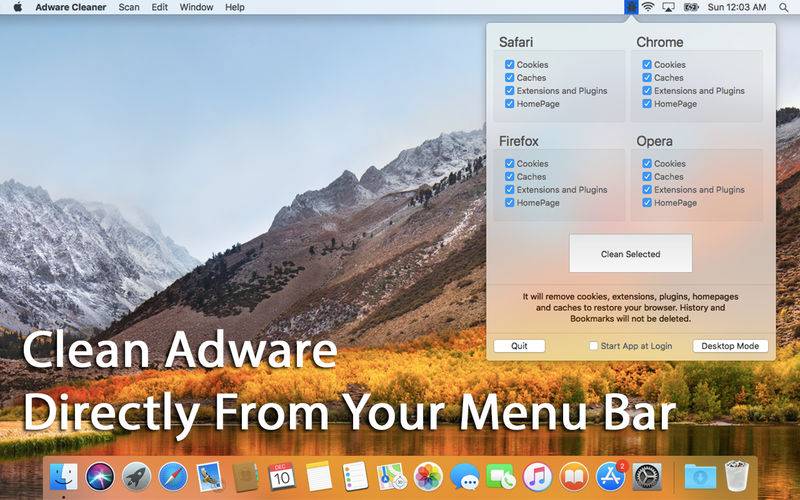
Task: Toggle Firefox Extensions and Plugins checkbox
Action: pyautogui.click(x=509, y=189)
